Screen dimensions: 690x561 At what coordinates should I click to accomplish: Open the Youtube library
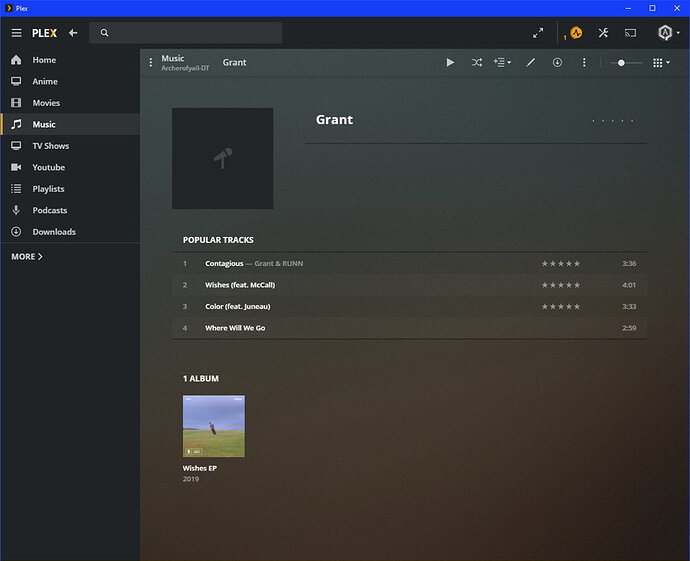pos(70,168)
